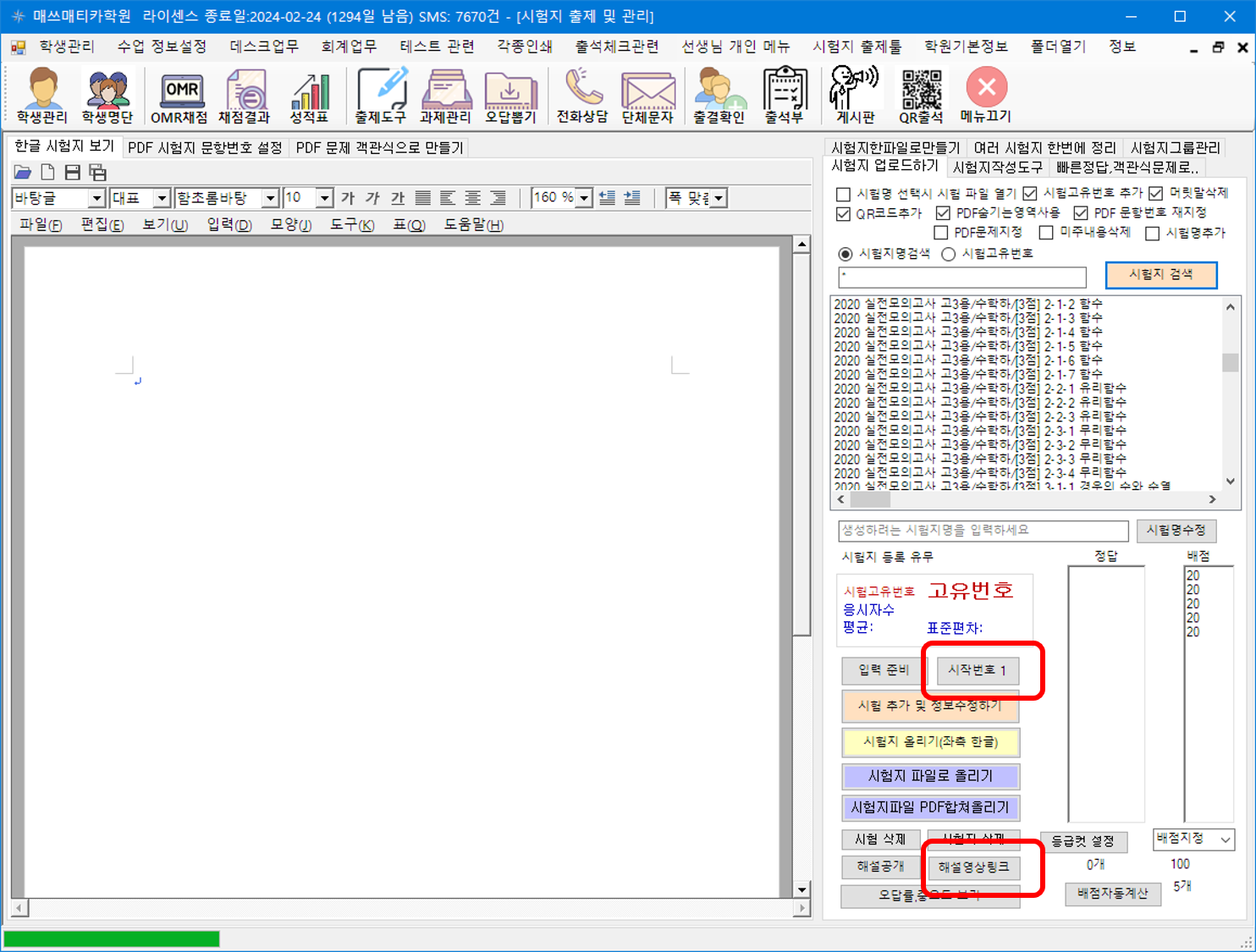This screenshot has height=952, width=1256.
Task: Set center paragraph alignment
Action: (x=473, y=198)
